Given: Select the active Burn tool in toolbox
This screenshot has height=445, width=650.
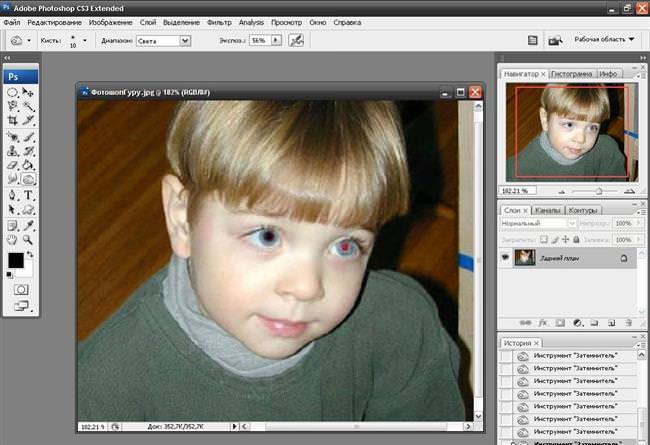Looking at the screenshot, I should coord(28,179).
